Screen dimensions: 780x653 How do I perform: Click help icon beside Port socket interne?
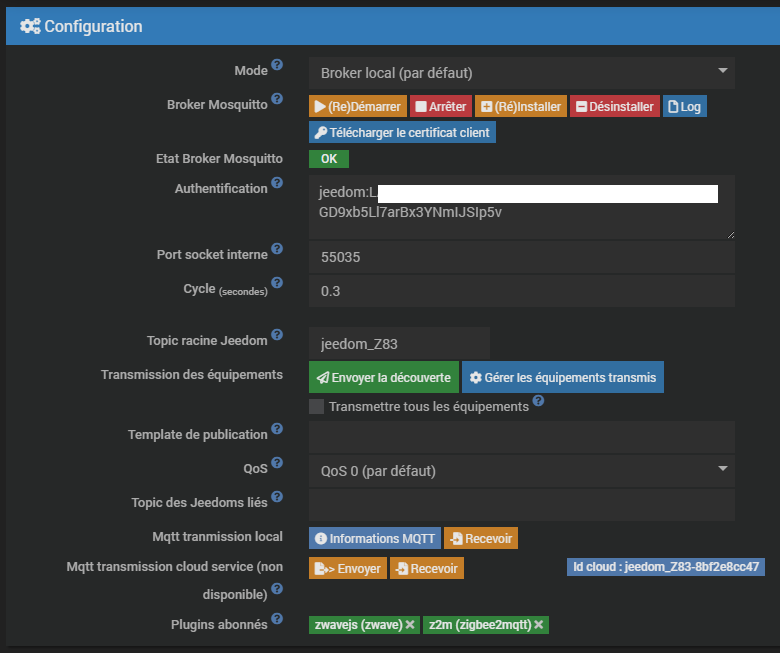(277, 249)
